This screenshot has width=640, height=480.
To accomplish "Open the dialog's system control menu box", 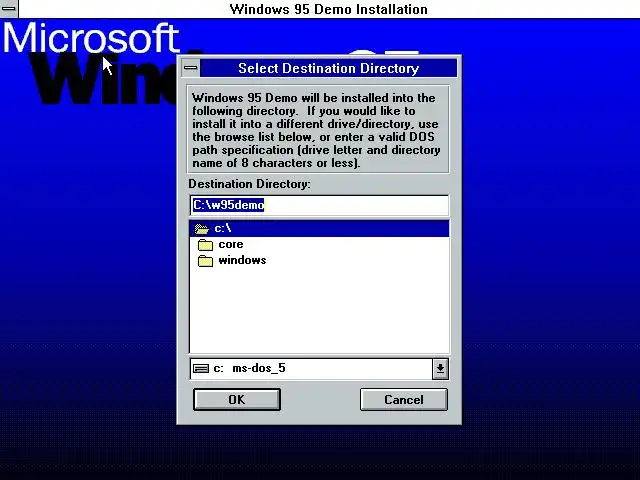I will 191,68.
